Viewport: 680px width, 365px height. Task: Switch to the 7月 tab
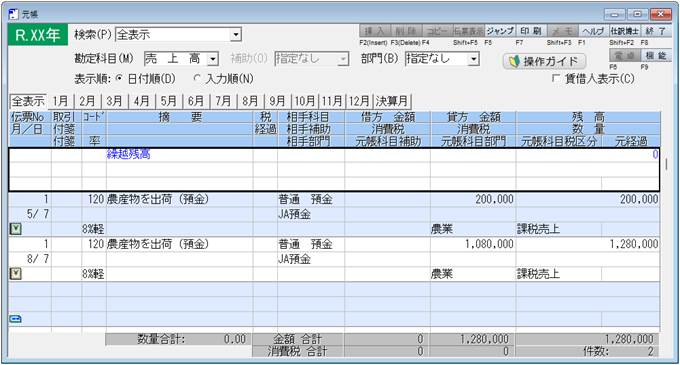(x=223, y=101)
